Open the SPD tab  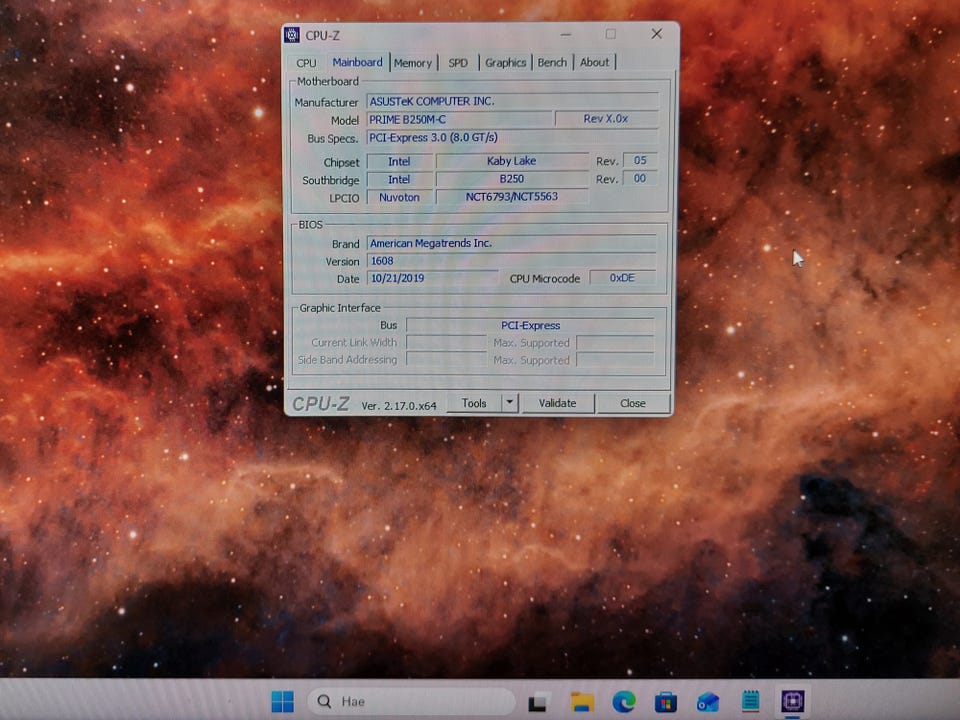coord(458,63)
